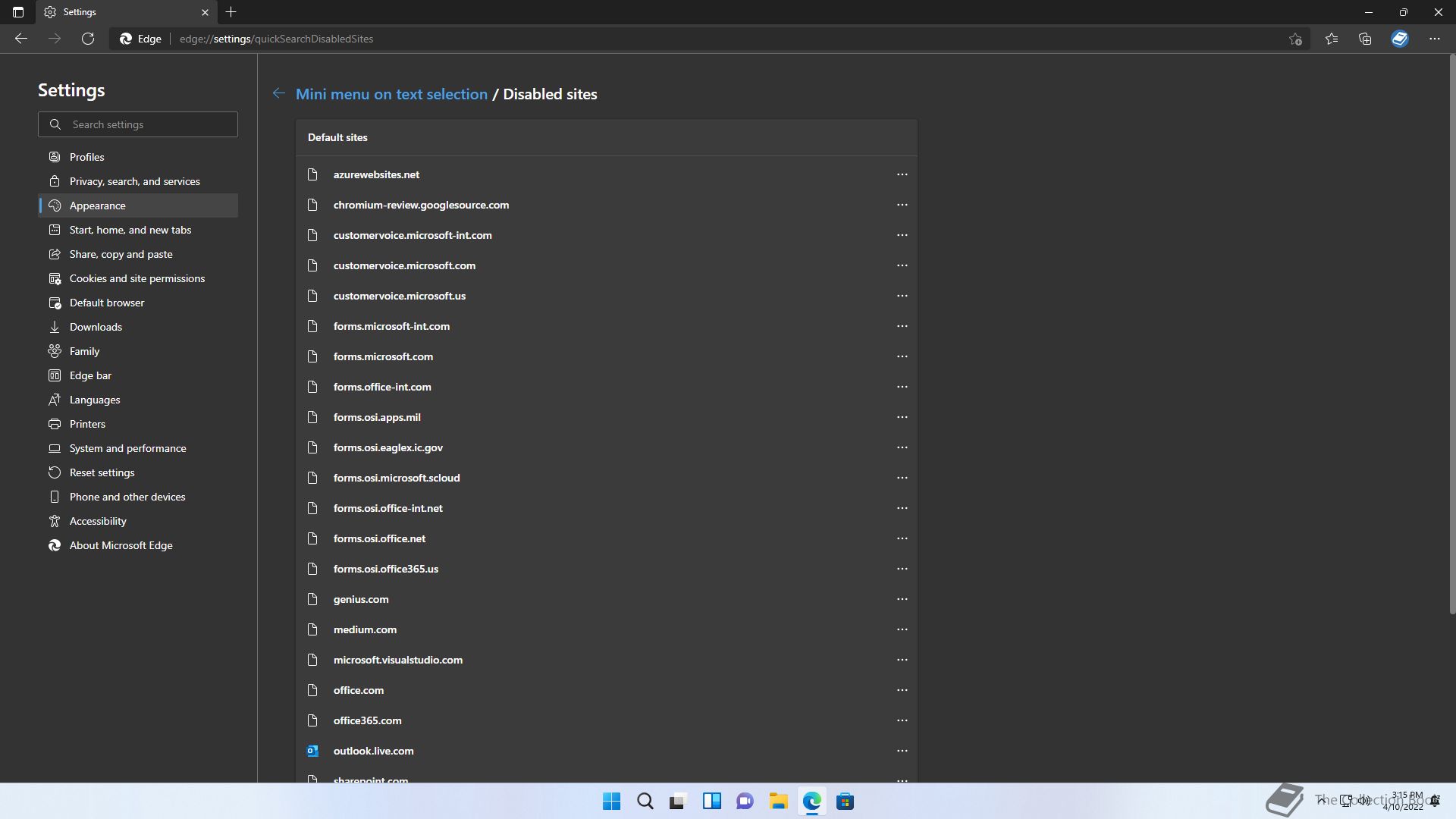Select forms.osi.office.net entry
This screenshot has width=1456, height=819.
tap(607, 538)
